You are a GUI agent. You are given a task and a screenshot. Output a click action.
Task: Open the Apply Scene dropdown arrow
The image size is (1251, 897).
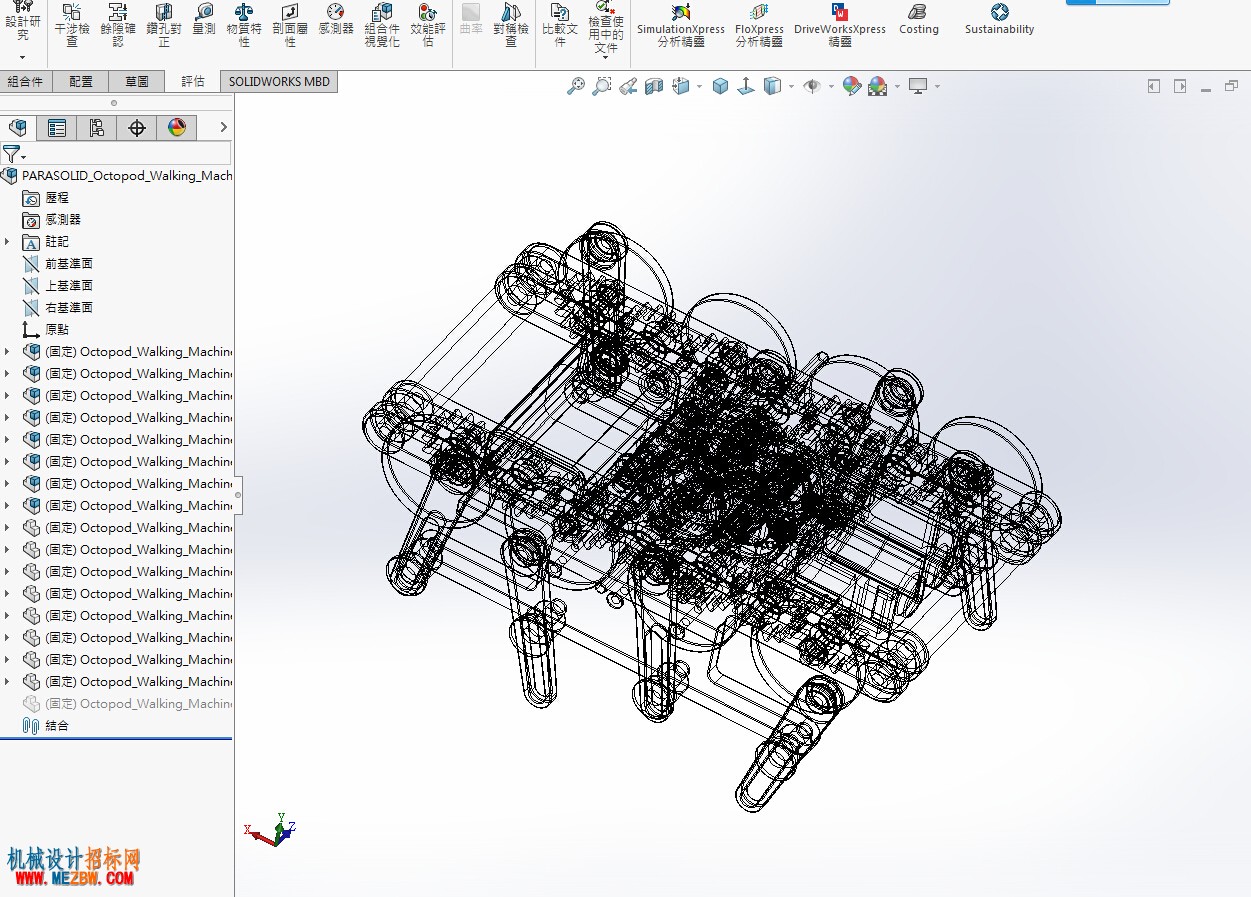(896, 87)
